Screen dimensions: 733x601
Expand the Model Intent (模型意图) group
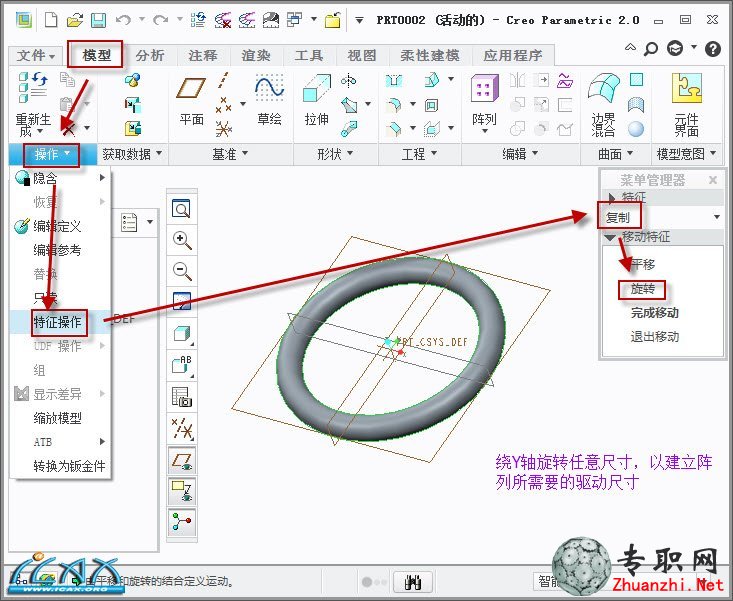(x=686, y=154)
